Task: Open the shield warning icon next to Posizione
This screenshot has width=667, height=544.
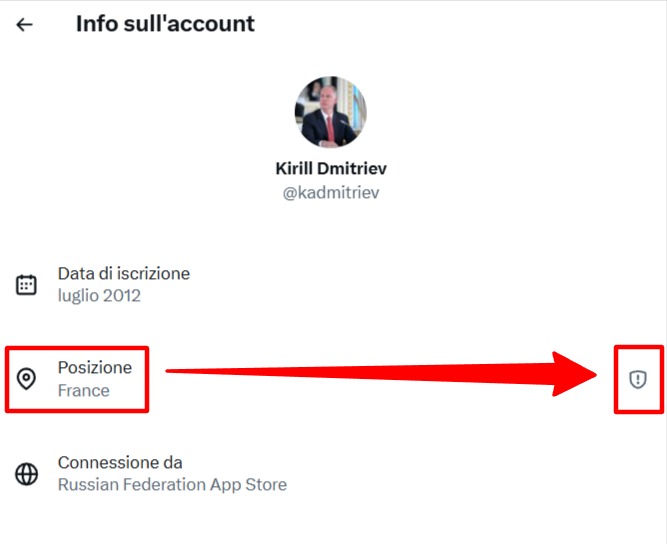Action: click(x=638, y=378)
